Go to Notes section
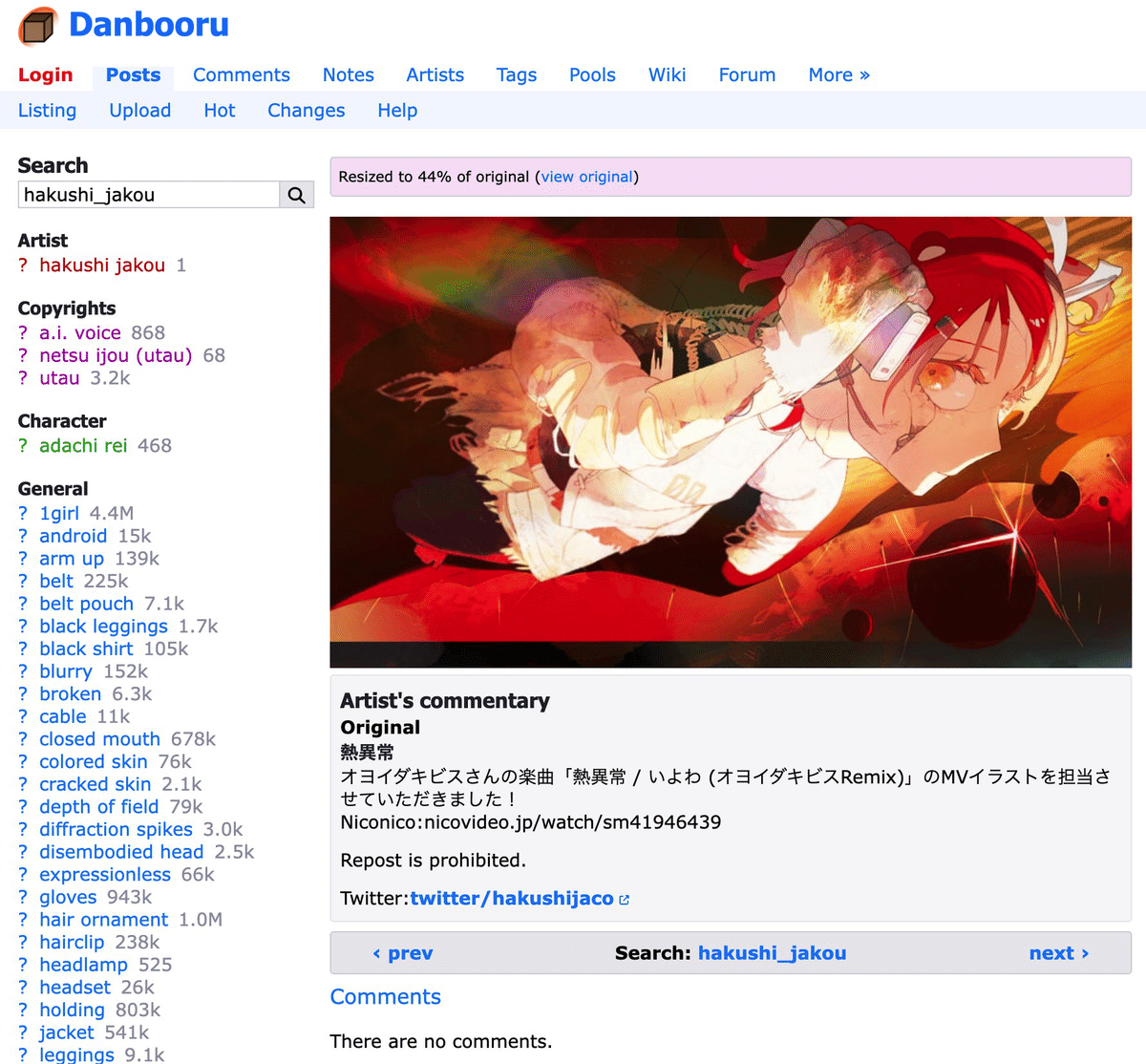The height and width of the screenshot is (1064, 1146). tap(349, 75)
